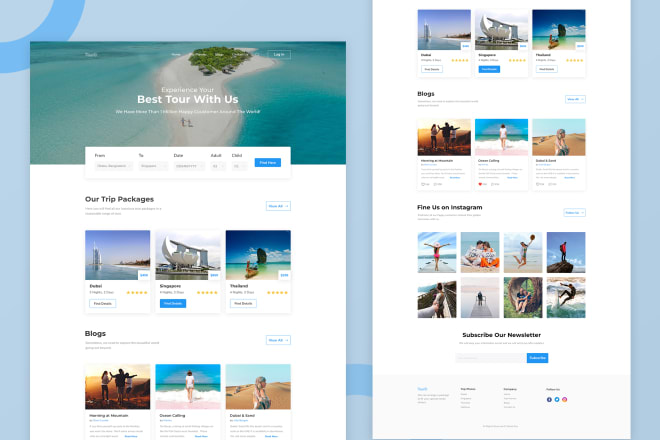Viewport: 660px width, 440px height.
Task: Open Instagram photo of couple in tree hollow
Action: (523, 297)
